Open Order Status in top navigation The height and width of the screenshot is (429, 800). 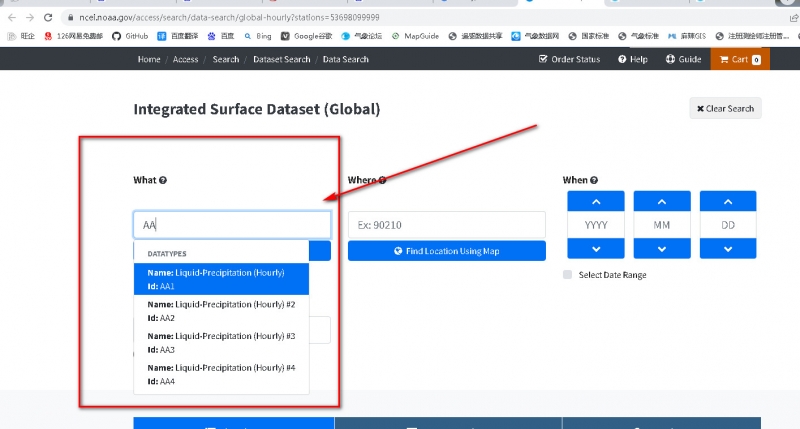tap(569, 60)
